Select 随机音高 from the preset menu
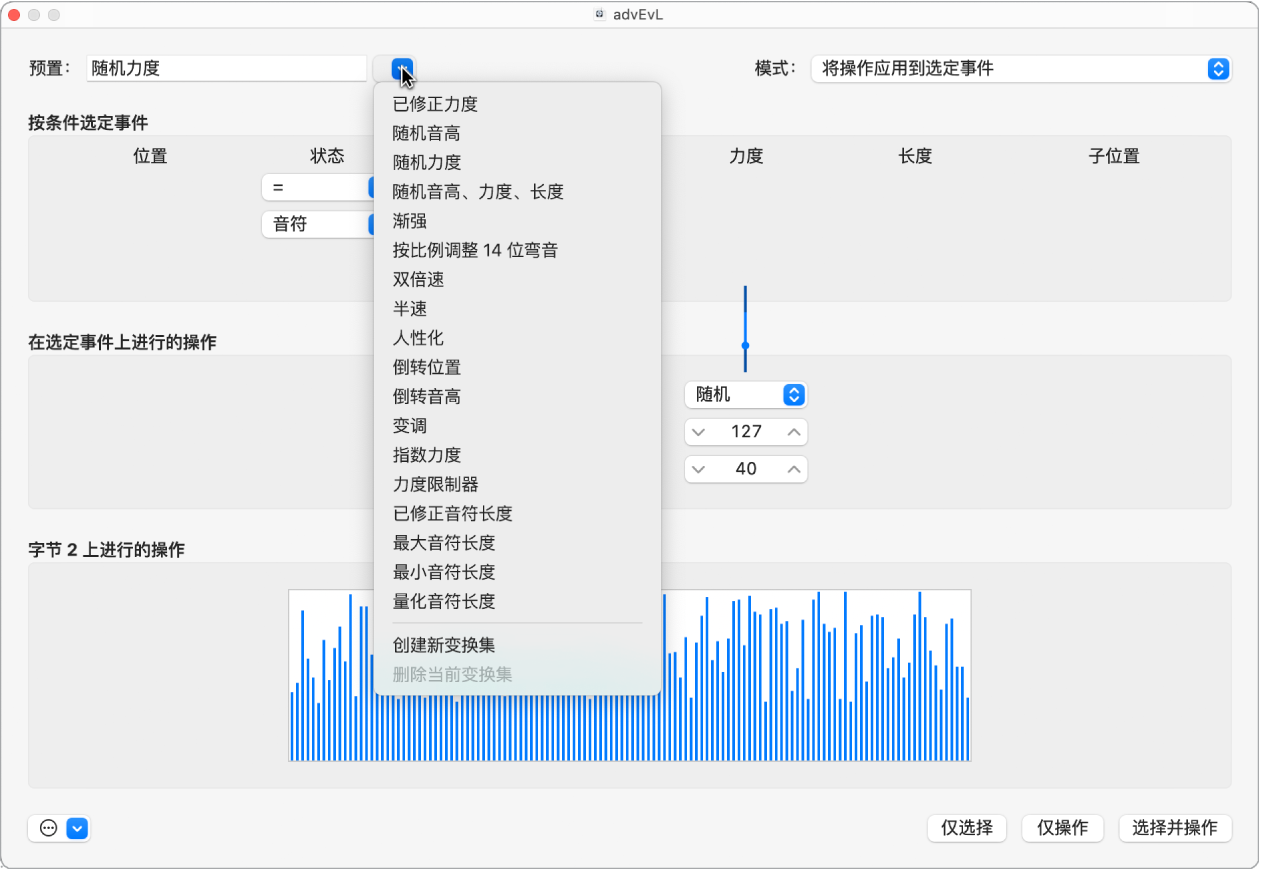1261x870 pixels. [x=423, y=132]
